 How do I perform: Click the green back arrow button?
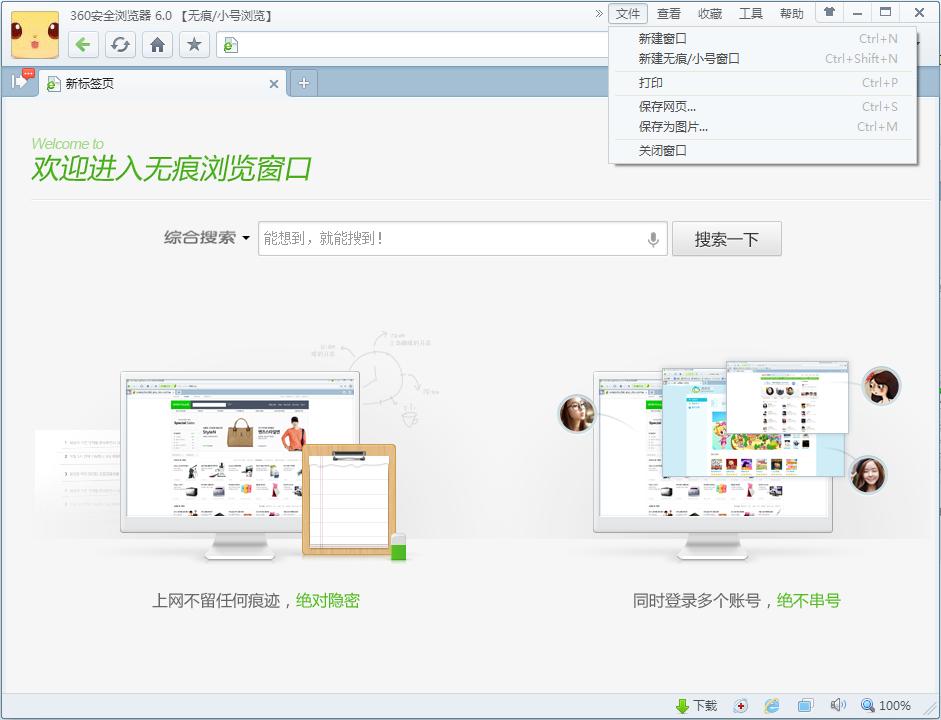click(83, 44)
